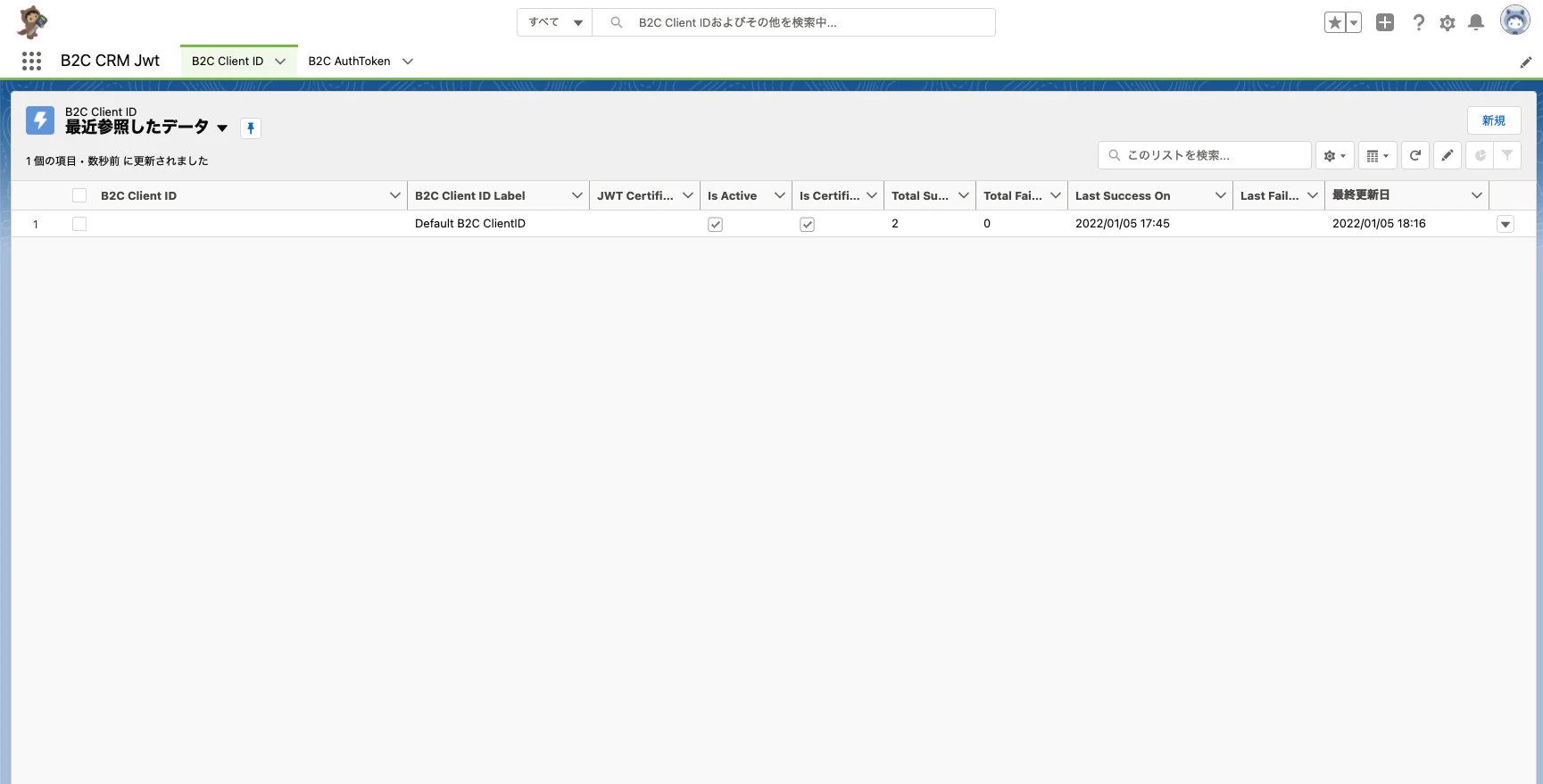Sort by the JWT Certifi... column header
The width and height of the screenshot is (1543, 784).
[x=635, y=195]
